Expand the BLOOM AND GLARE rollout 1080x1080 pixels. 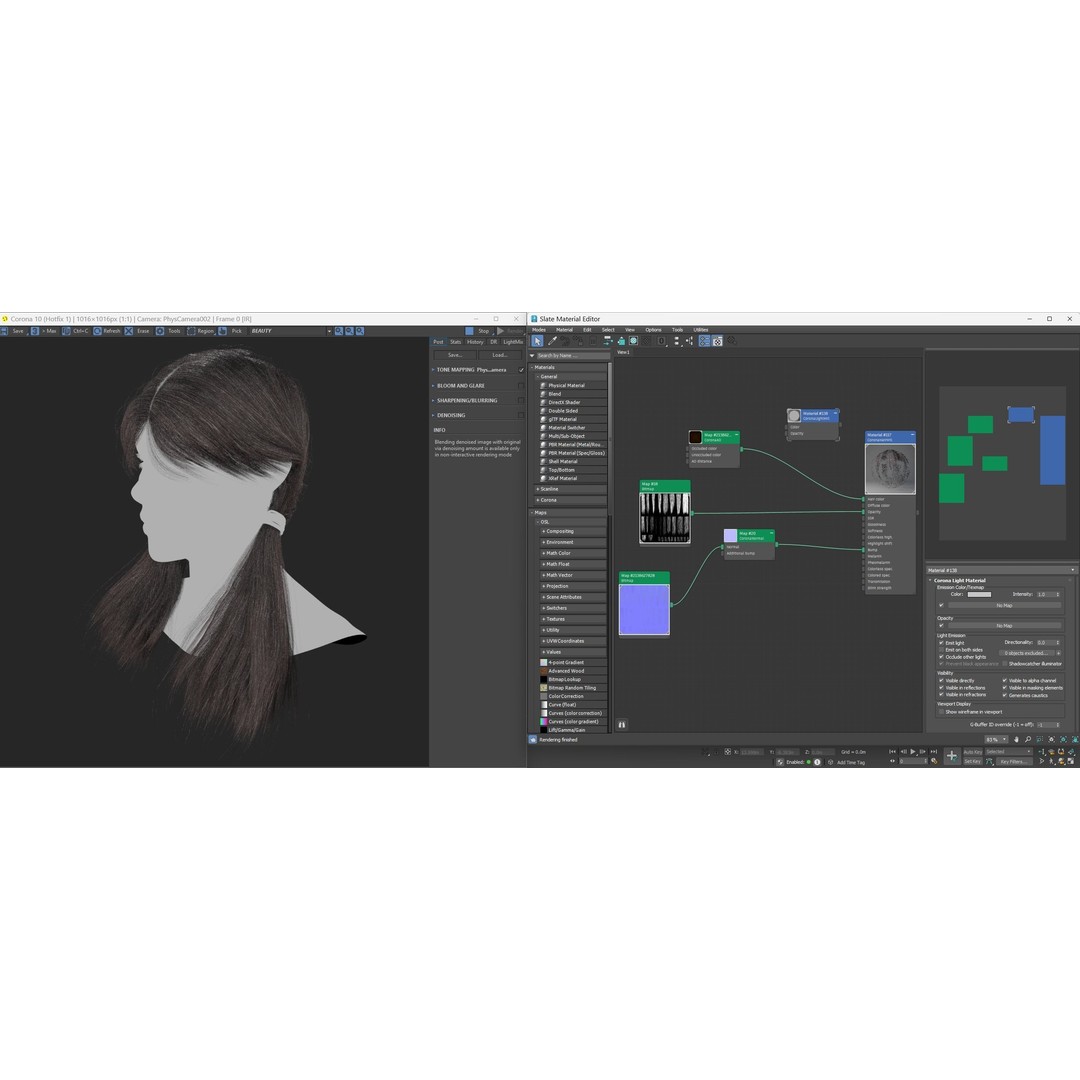460,385
